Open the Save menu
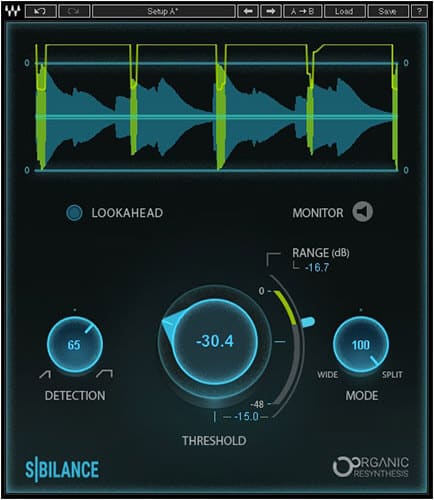Image resolution: width=434 pixels, height=500 pixels. point(387,12)
